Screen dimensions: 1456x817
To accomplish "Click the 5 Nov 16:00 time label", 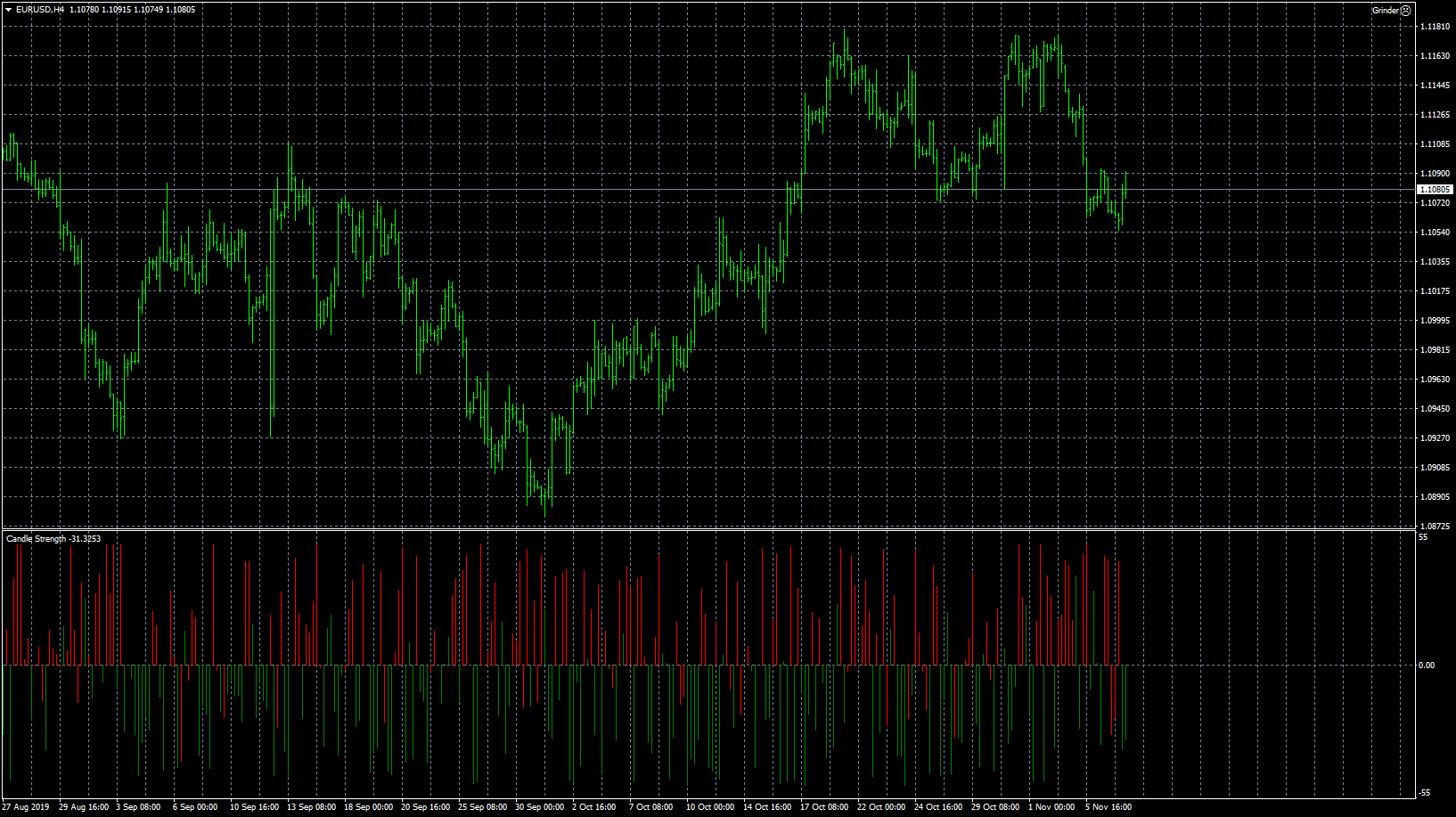I will (x=1108, y=807).
